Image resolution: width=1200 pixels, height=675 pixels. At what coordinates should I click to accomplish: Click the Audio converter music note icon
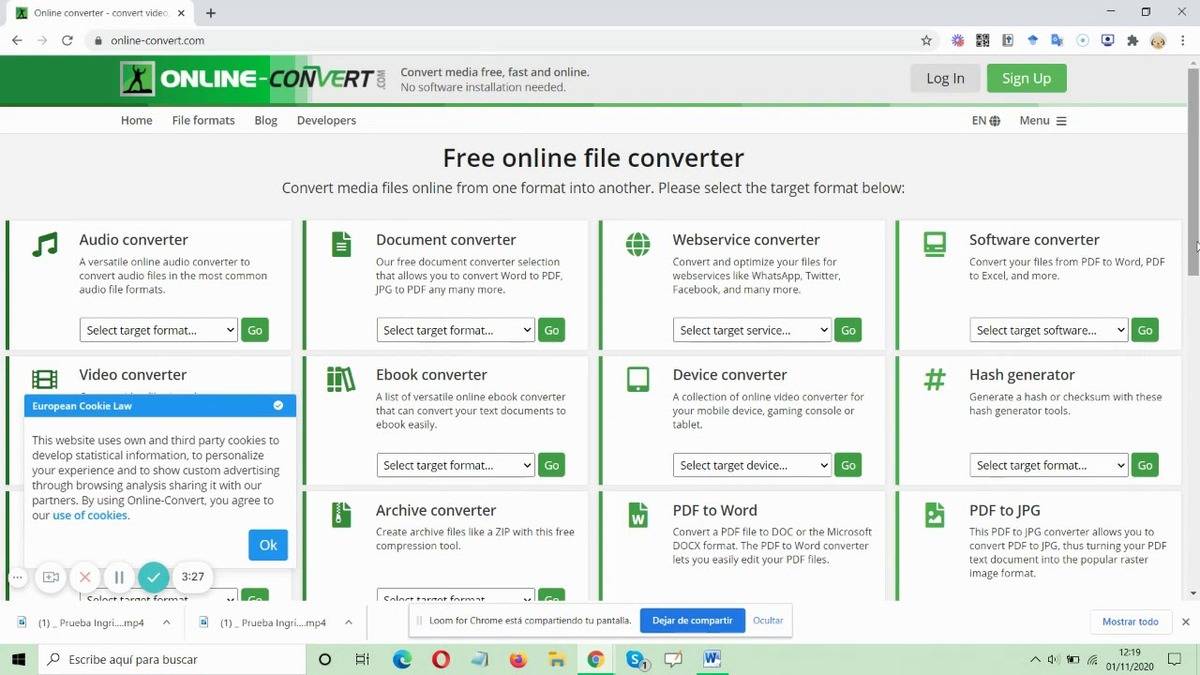point(44,244)
